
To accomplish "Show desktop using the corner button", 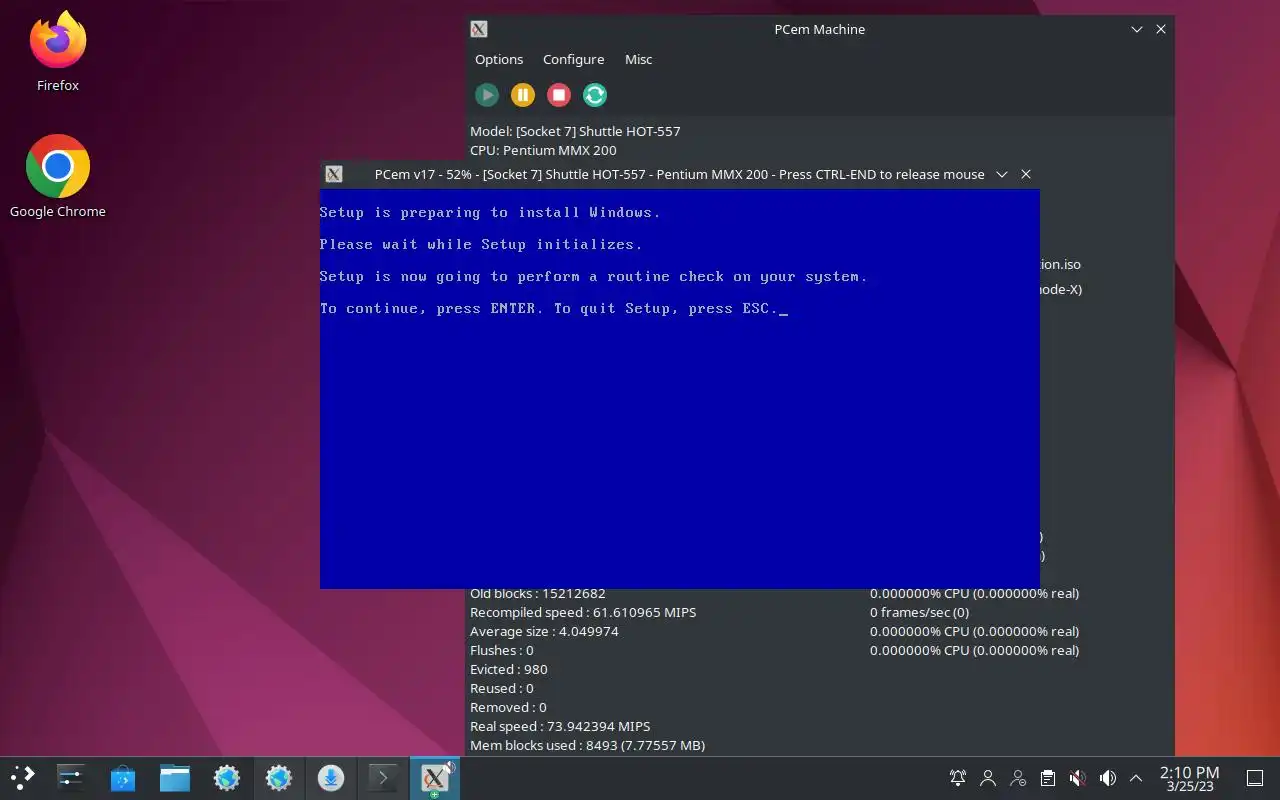I will [x=1254, y=778].
